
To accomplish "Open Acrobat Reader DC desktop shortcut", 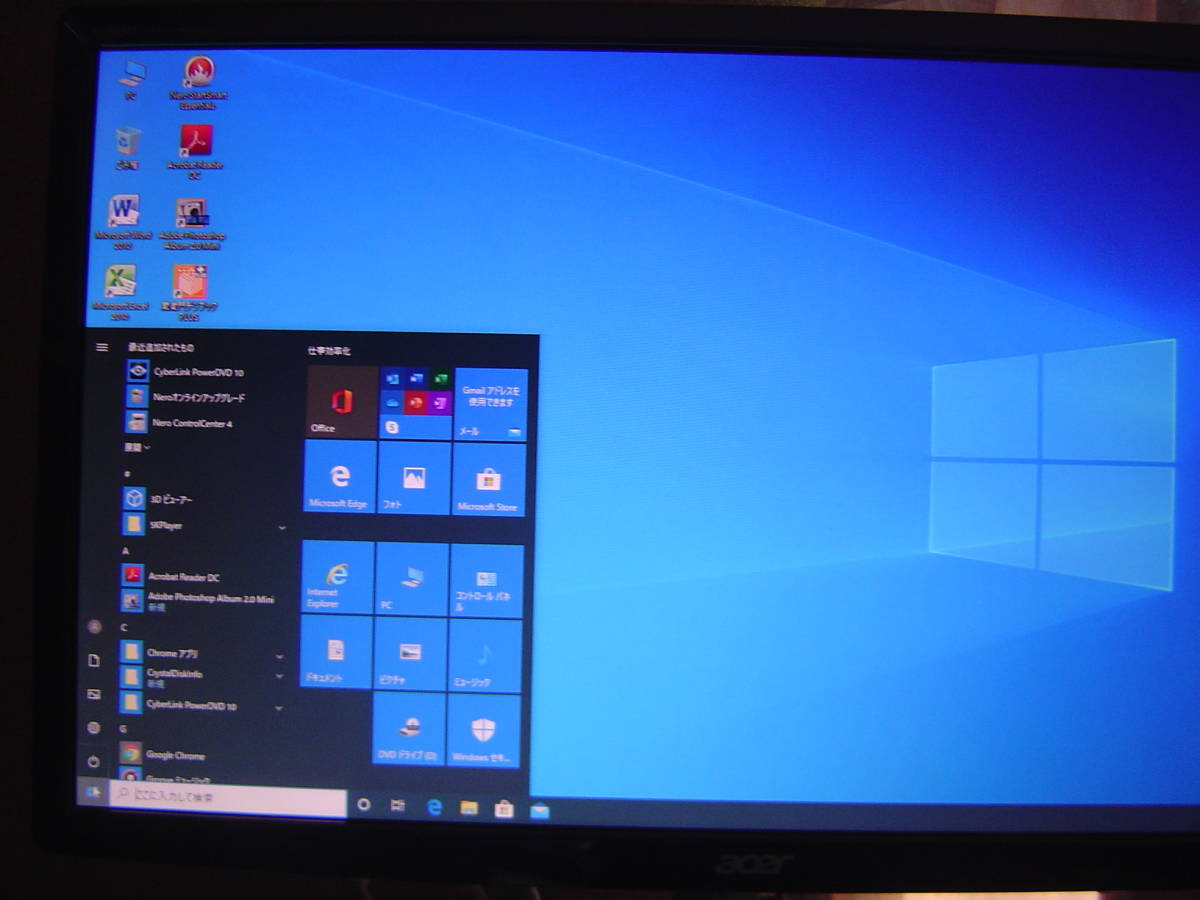I will 195,151.
